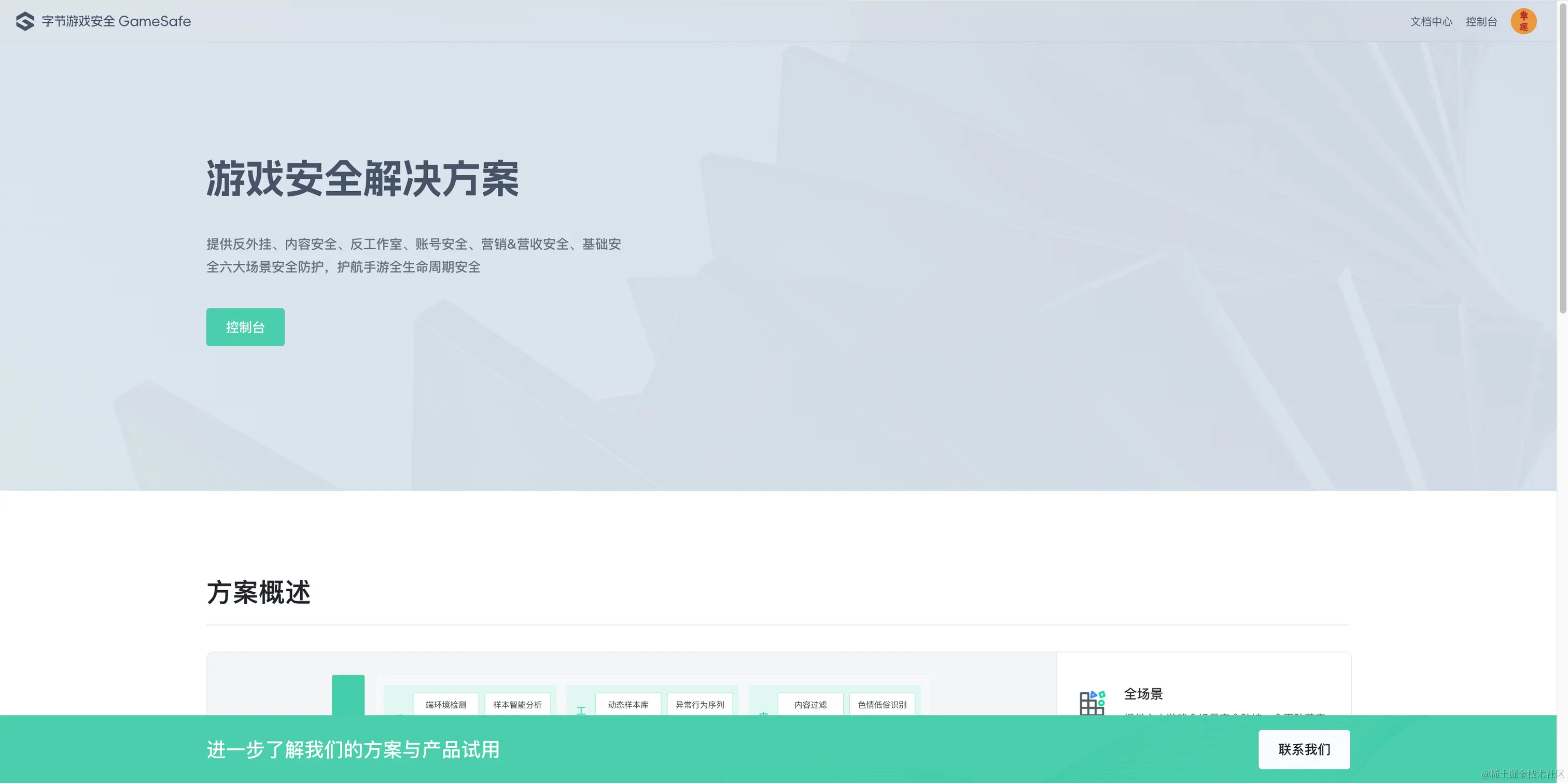This screenshot has height=783, width=1568.
Task: Select the 样本智能分析 box in diagram
Action: tap(517, 705)
